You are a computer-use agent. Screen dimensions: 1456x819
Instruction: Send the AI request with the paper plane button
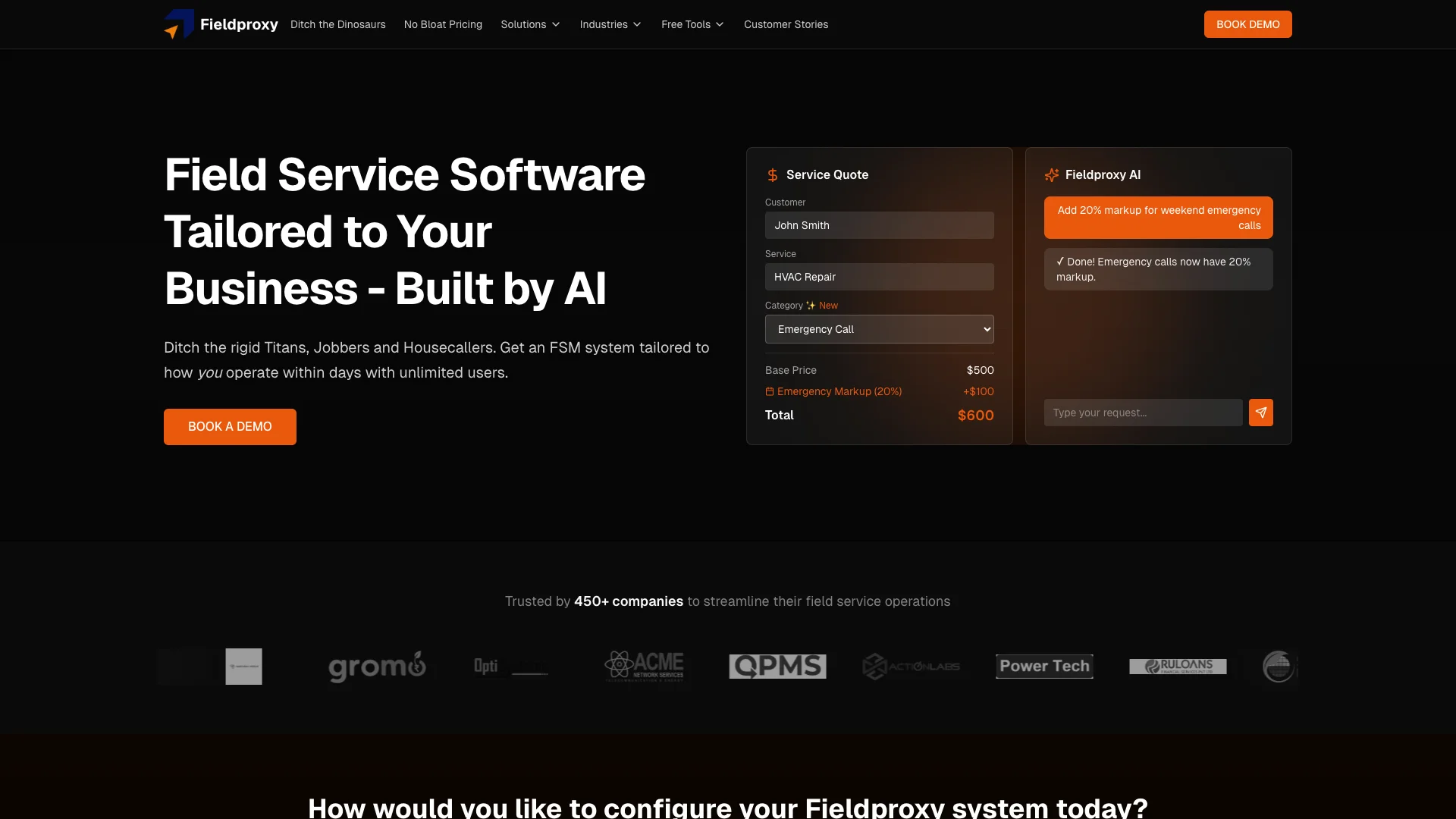1260,413
